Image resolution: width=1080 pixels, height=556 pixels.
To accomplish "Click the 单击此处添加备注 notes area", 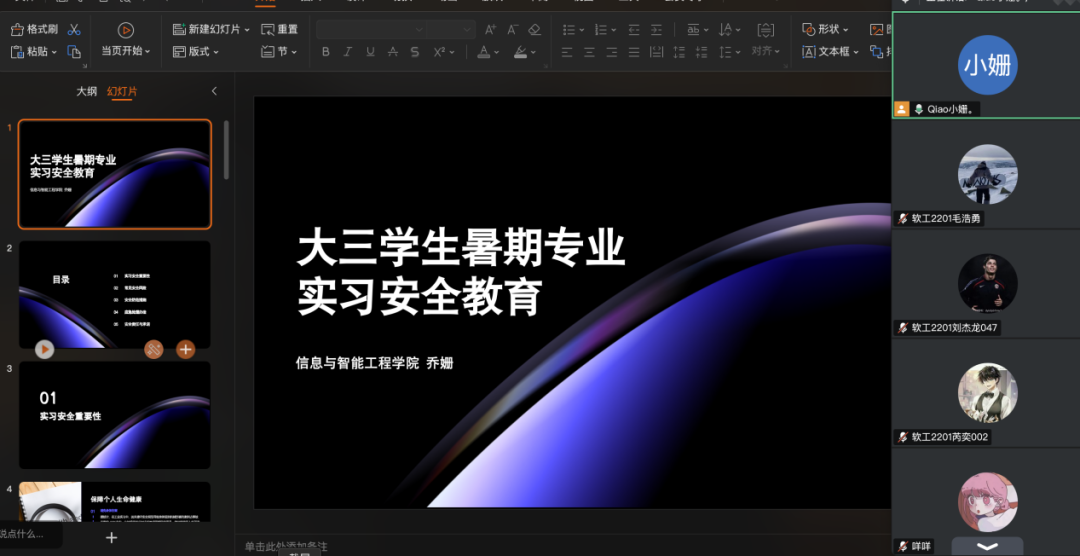I will [x=286, y=547].
